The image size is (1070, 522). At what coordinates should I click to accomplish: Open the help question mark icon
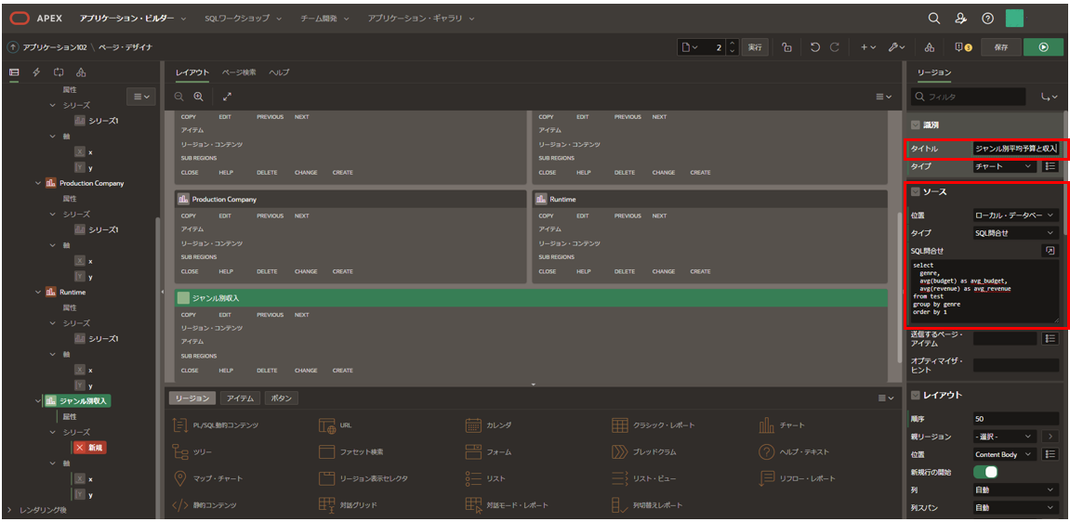click(x=987, y=18)
